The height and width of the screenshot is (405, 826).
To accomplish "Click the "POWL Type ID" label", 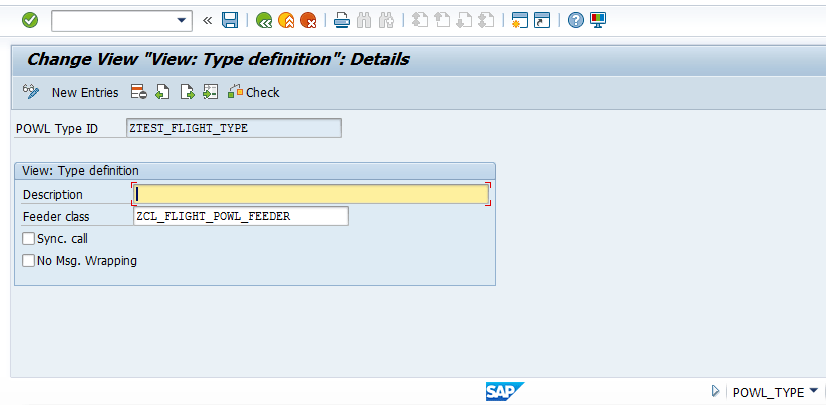I will pyautogui.click(x=57, y=129).
